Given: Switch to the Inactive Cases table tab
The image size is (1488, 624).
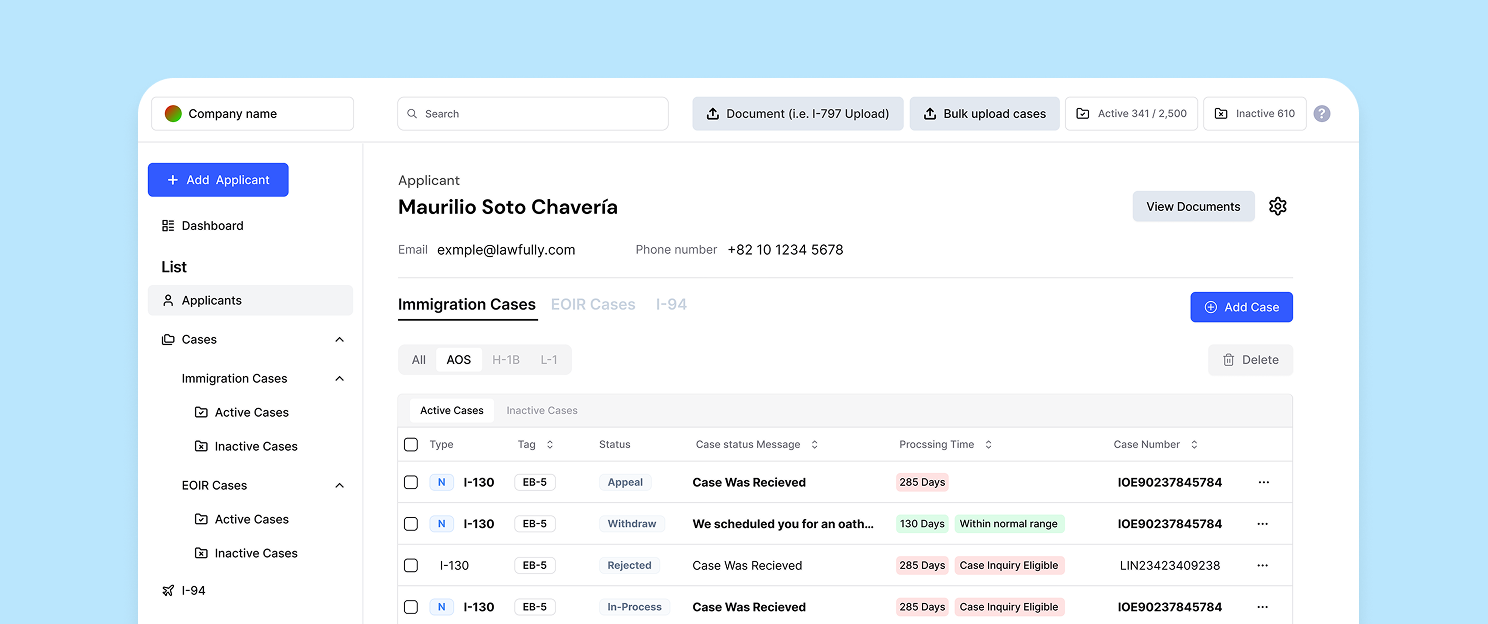Looking at the screenshot, I should coord(541,411).
